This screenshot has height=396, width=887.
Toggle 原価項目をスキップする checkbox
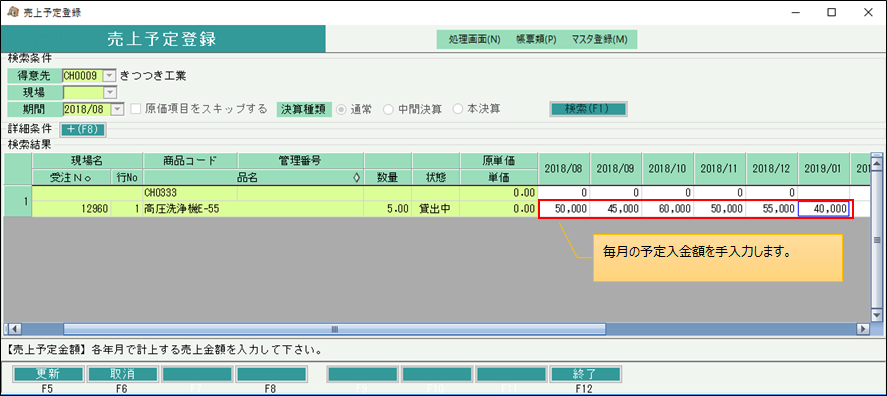[x=136, y=109]
